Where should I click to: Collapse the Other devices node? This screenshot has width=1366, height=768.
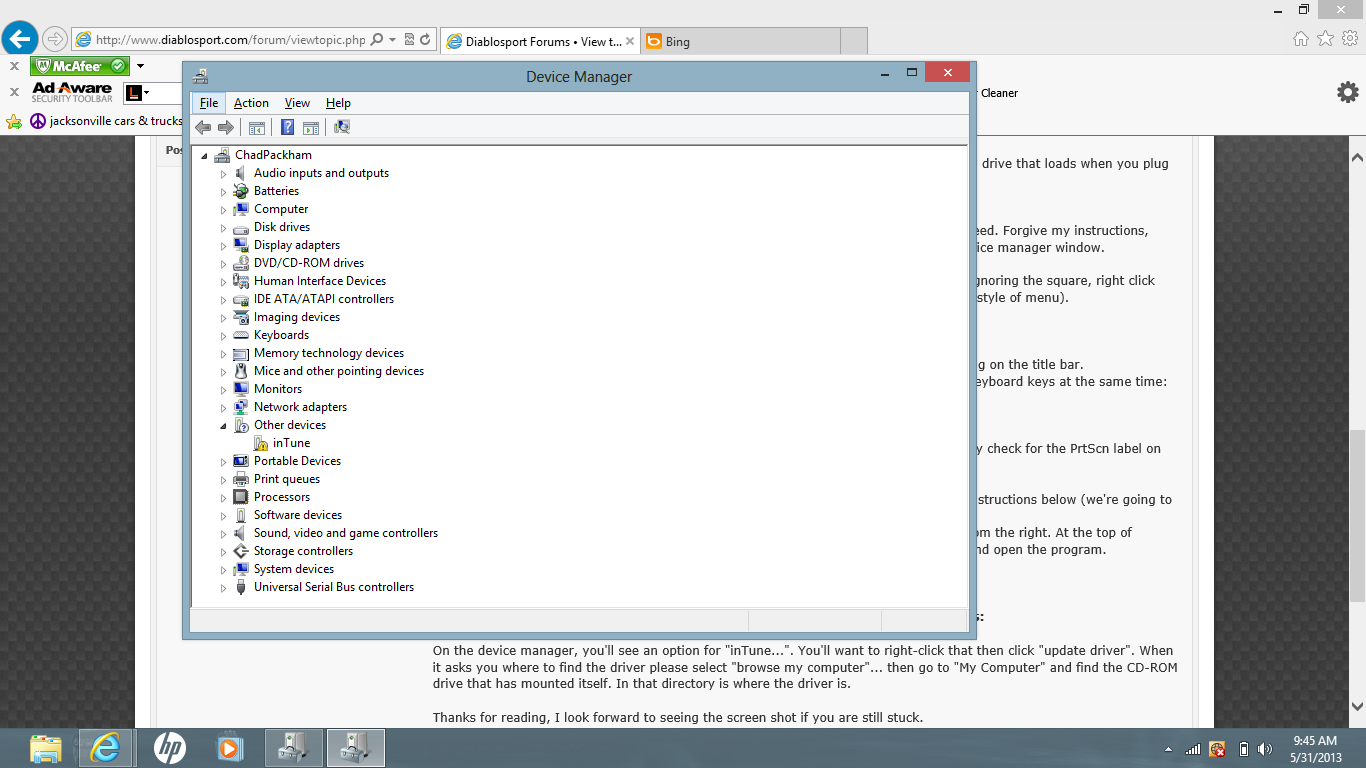224,426
